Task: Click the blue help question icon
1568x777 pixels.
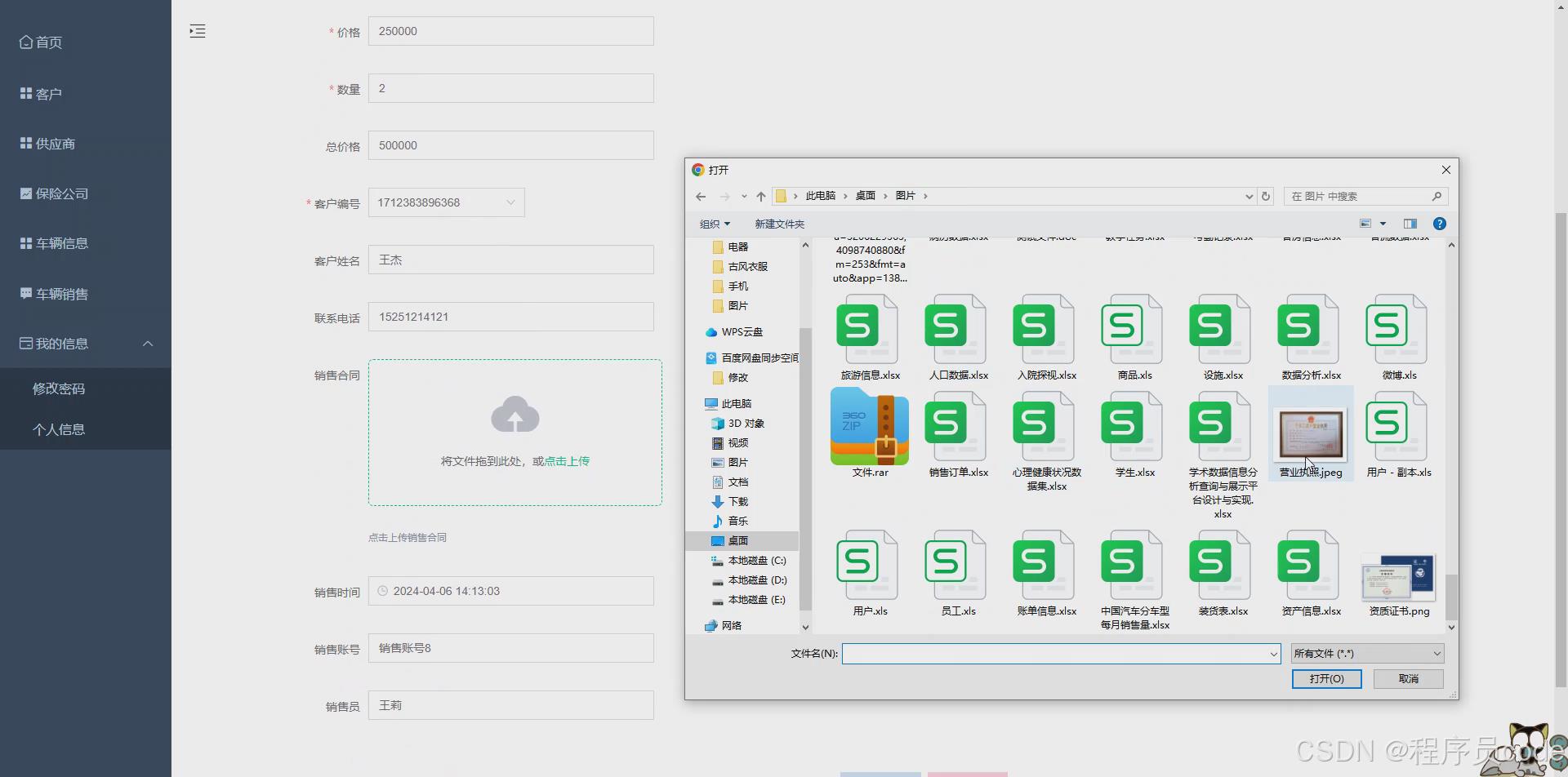Action: 1440,224
